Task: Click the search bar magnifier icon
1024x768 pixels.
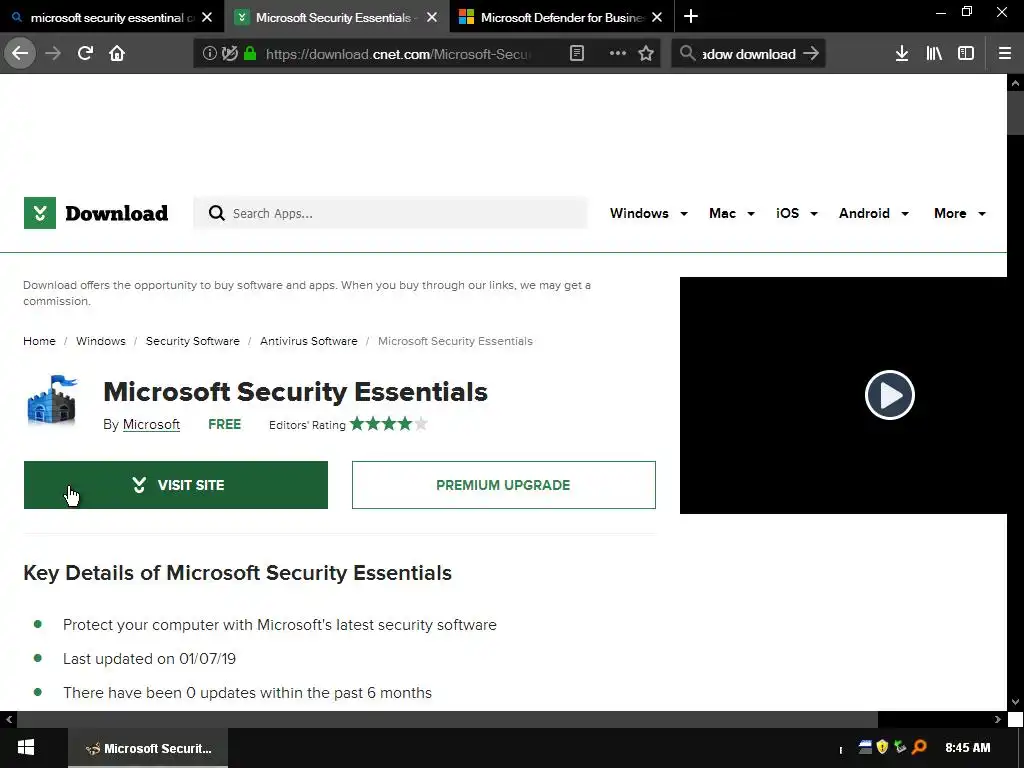Action: tap(687, 53)
